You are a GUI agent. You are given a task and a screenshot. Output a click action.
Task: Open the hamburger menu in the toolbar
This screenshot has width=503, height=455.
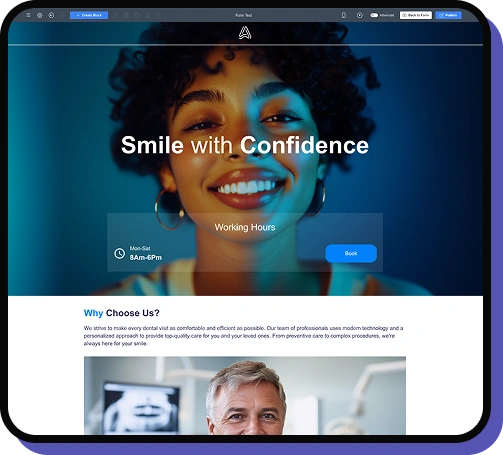coord(28,15)
